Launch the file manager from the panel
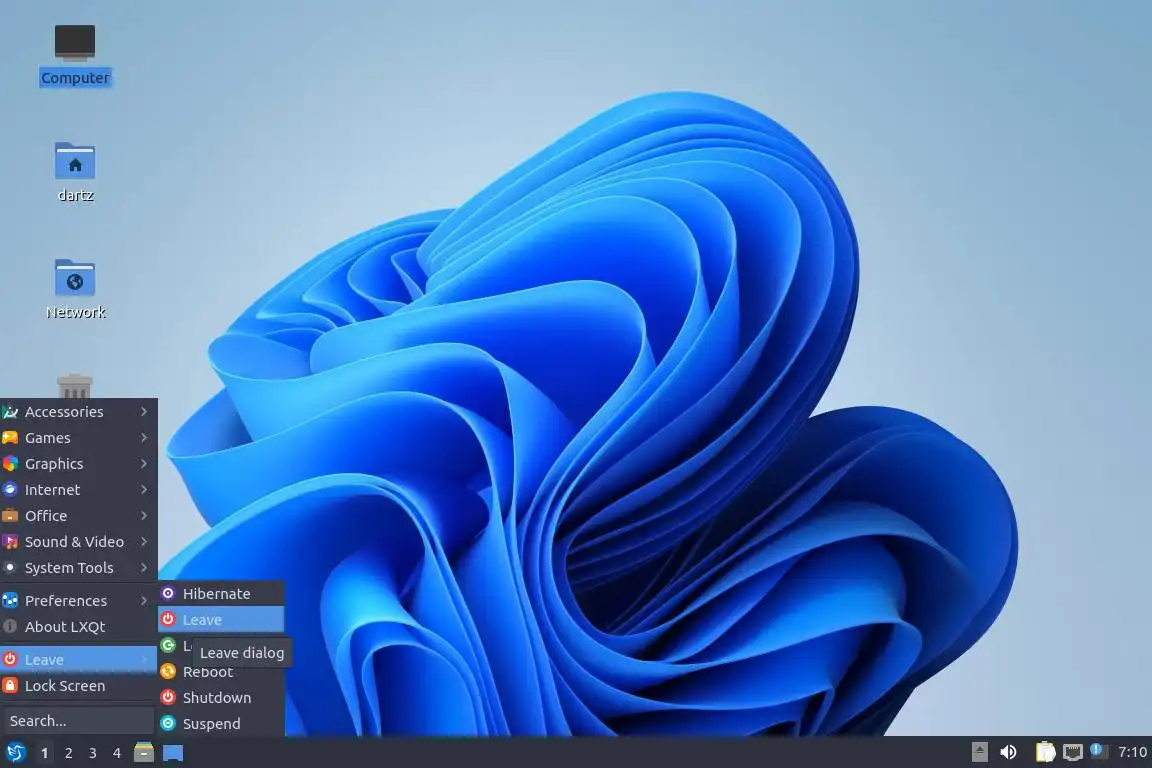This screenshot has height=768, width=1152. [144, 753]
